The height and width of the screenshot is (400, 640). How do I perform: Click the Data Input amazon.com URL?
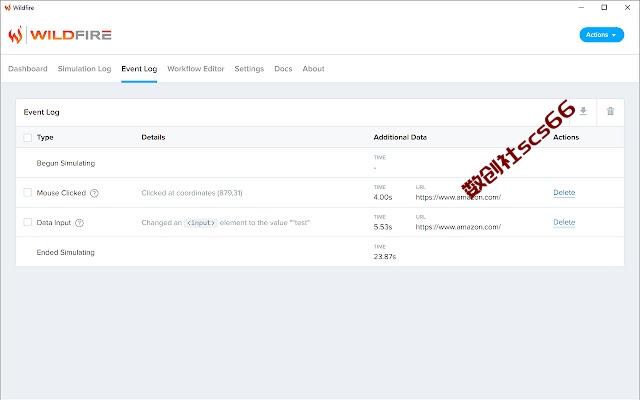pos(458,227)
